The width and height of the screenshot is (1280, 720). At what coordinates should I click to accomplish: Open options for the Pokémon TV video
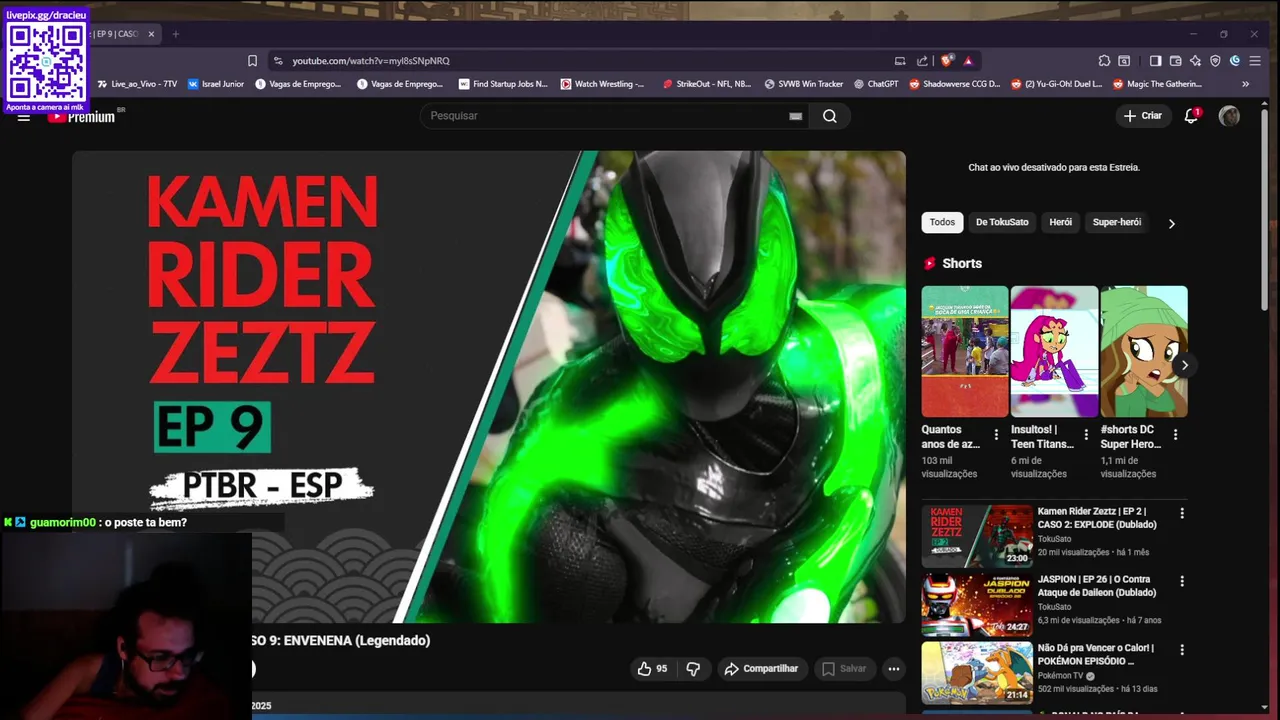[x=1182, y=650]
